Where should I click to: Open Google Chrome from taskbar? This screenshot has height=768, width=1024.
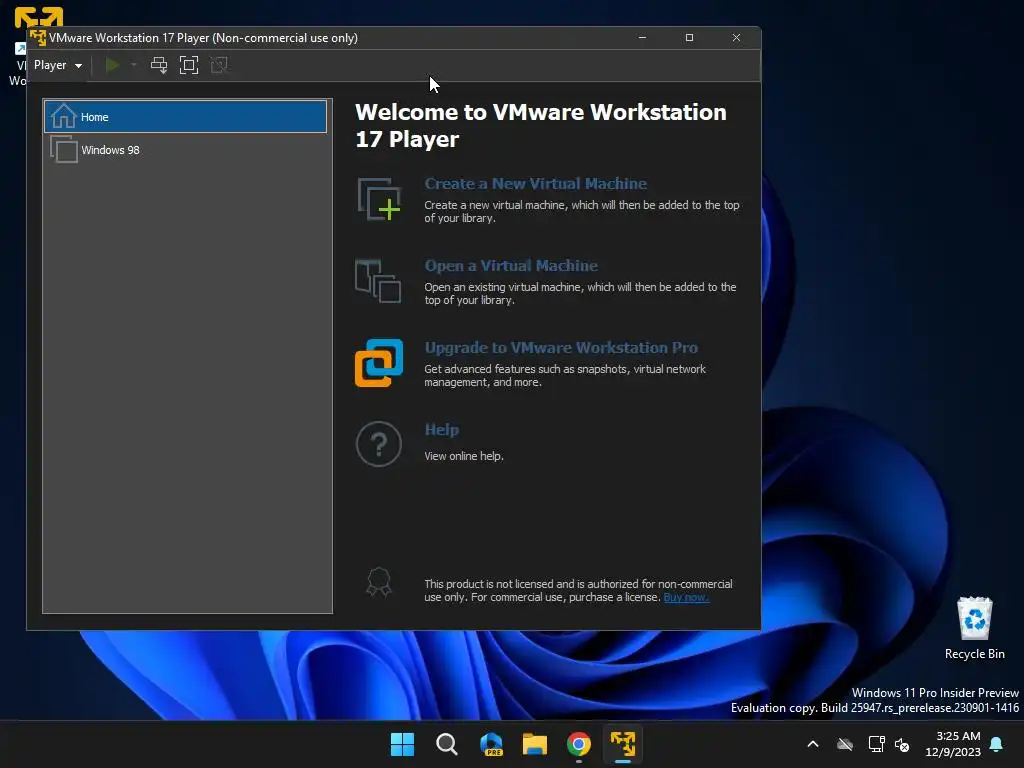[x=579, y=744]
